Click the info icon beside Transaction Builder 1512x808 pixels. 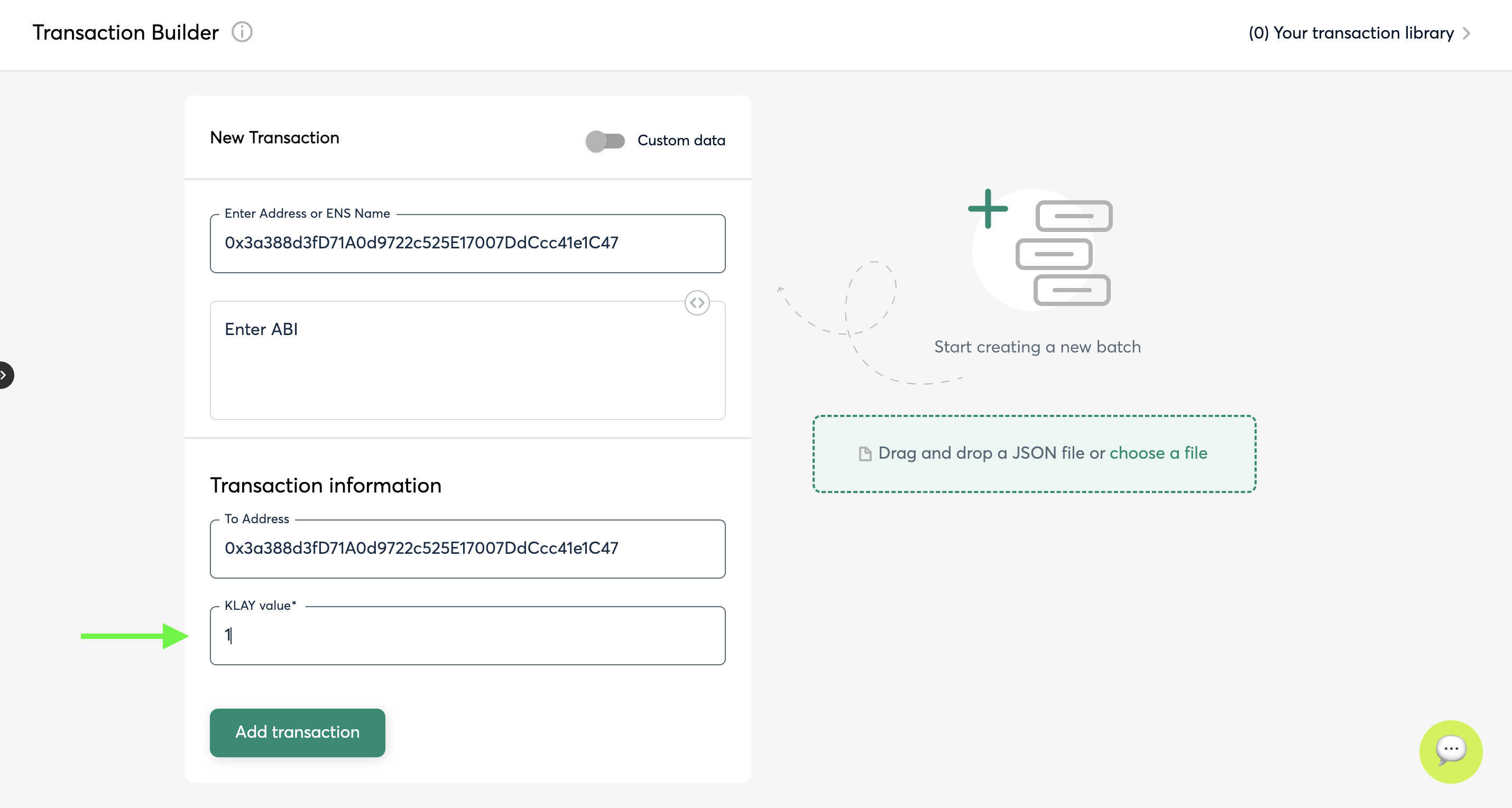[242, 32]
